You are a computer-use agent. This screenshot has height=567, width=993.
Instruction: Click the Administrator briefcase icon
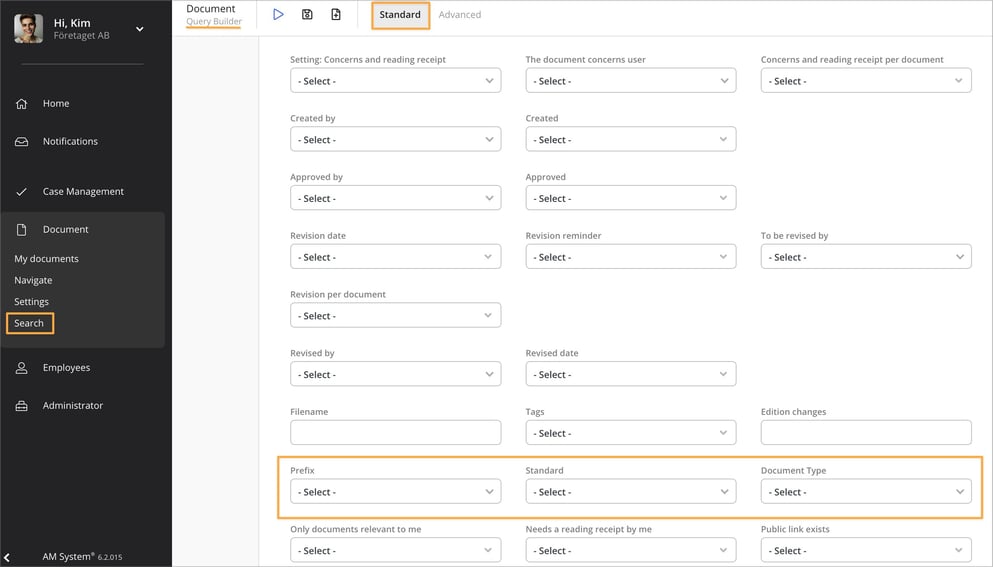[x=22, y=405]
